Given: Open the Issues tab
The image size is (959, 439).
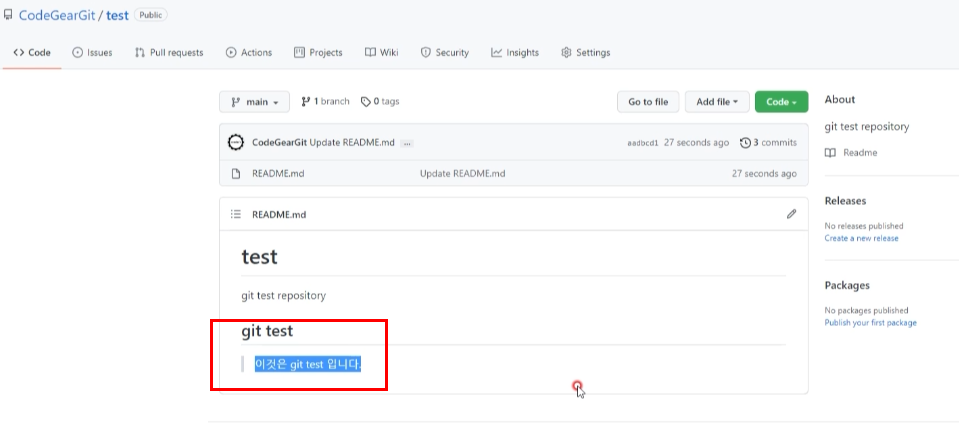Looking at the screenshot, I should pyautogui.click(x=92, y=53).
